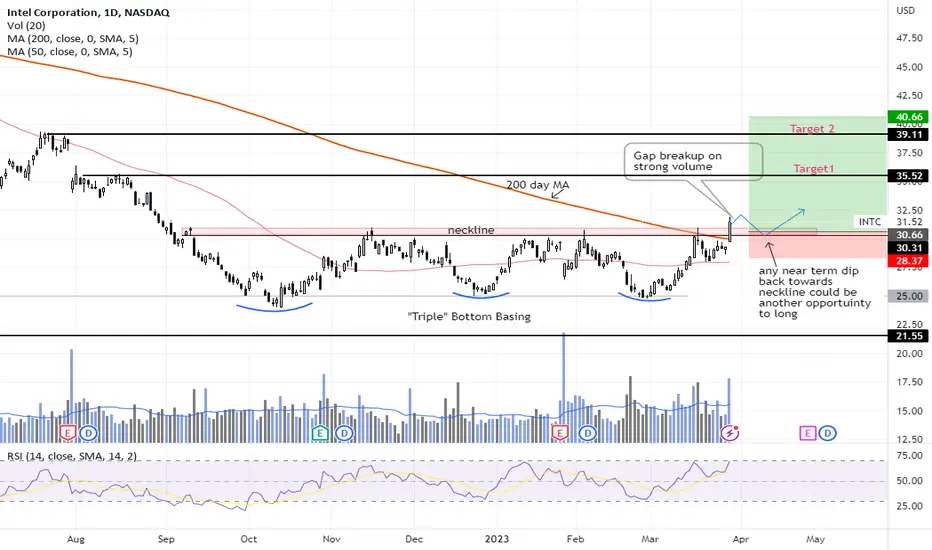Image resolution: width=932 pixels, height=550 pixels.
Task: Select the MA 200 indicator legend
Action: 73,39
